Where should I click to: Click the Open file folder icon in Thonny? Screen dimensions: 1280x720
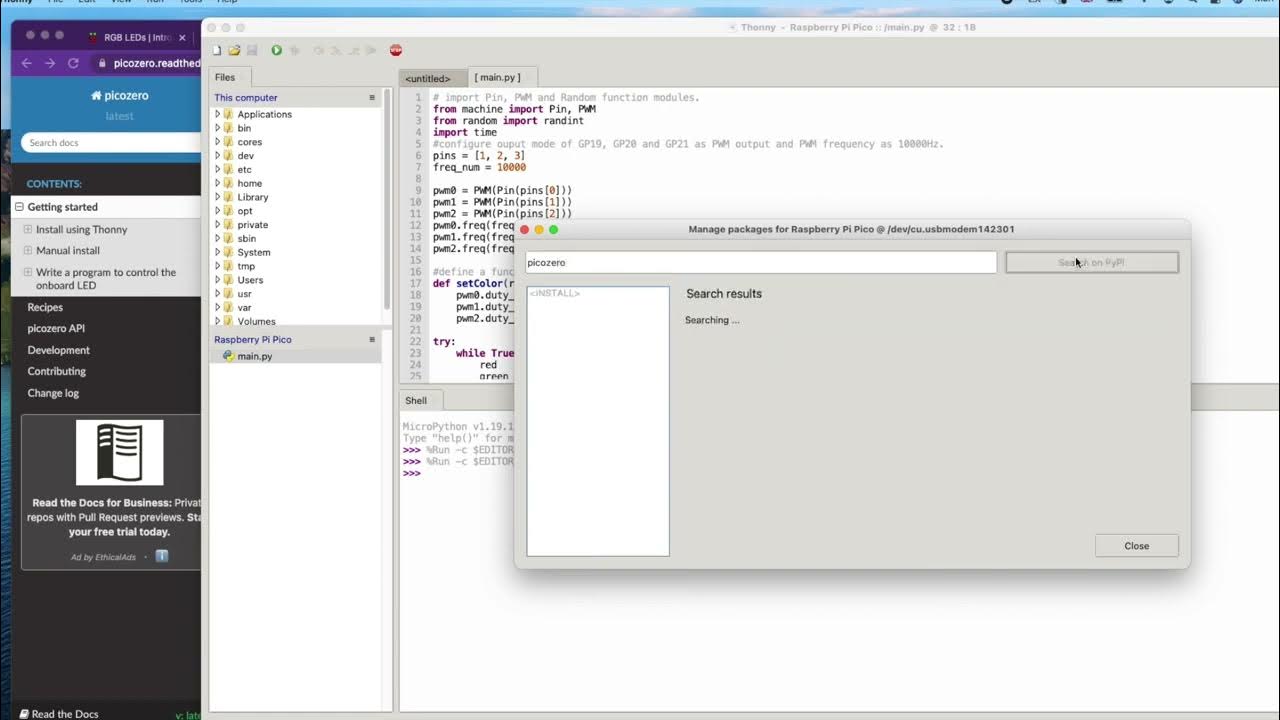[x=234, y=50]
